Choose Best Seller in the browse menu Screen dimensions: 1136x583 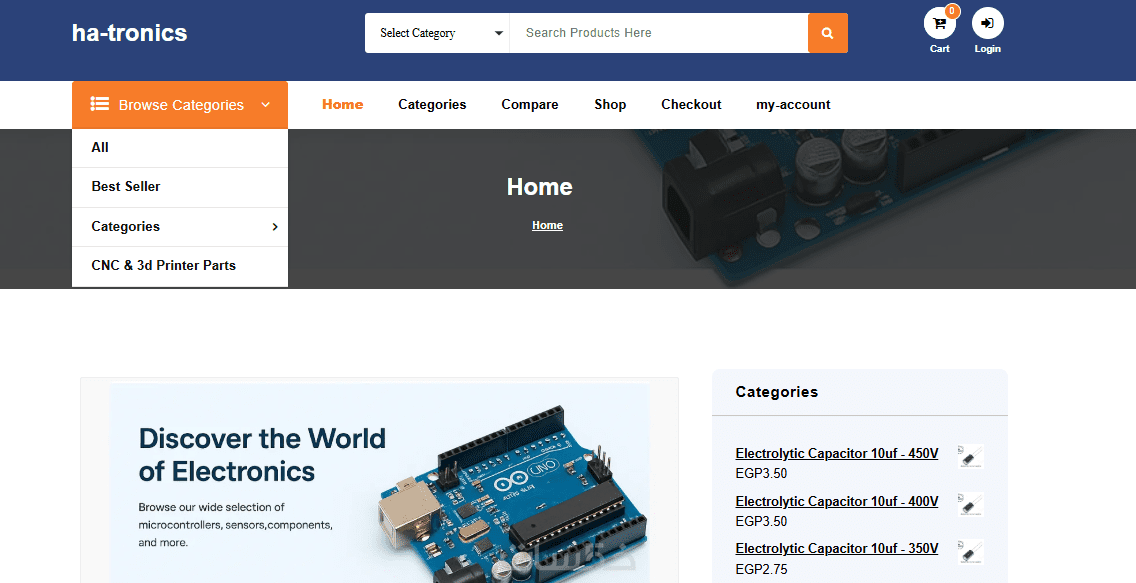[x=180, y=187]
